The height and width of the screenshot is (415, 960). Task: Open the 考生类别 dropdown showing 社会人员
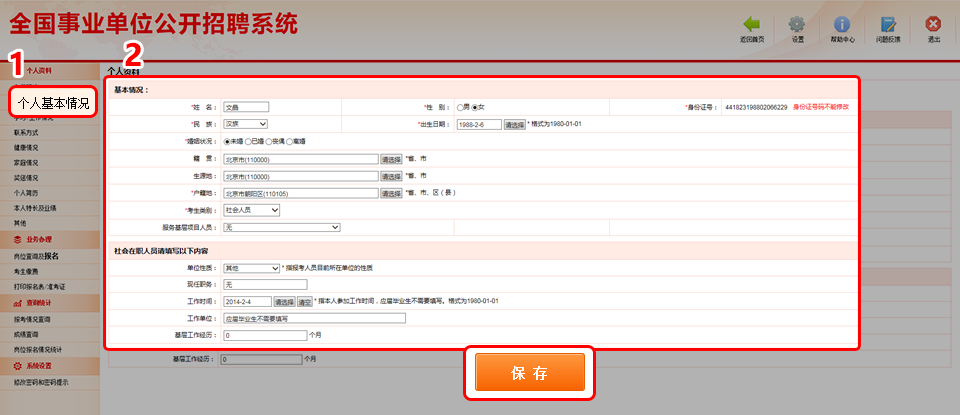pyautogui.click(x=251, y=210)
